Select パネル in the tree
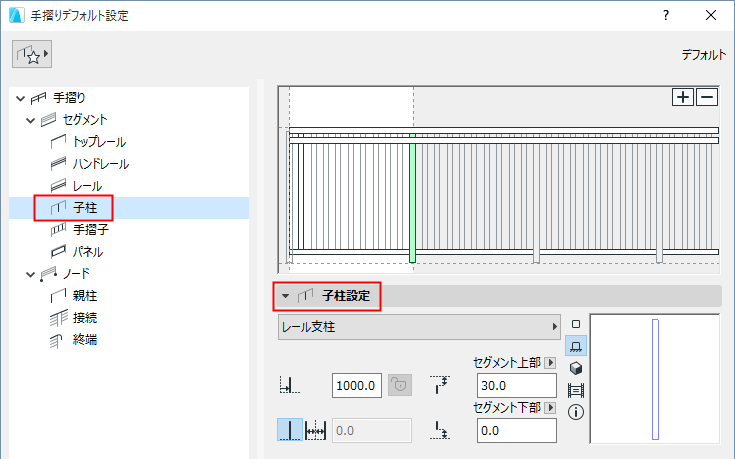Screen dimensions: 735x459 tap(88, 252)
